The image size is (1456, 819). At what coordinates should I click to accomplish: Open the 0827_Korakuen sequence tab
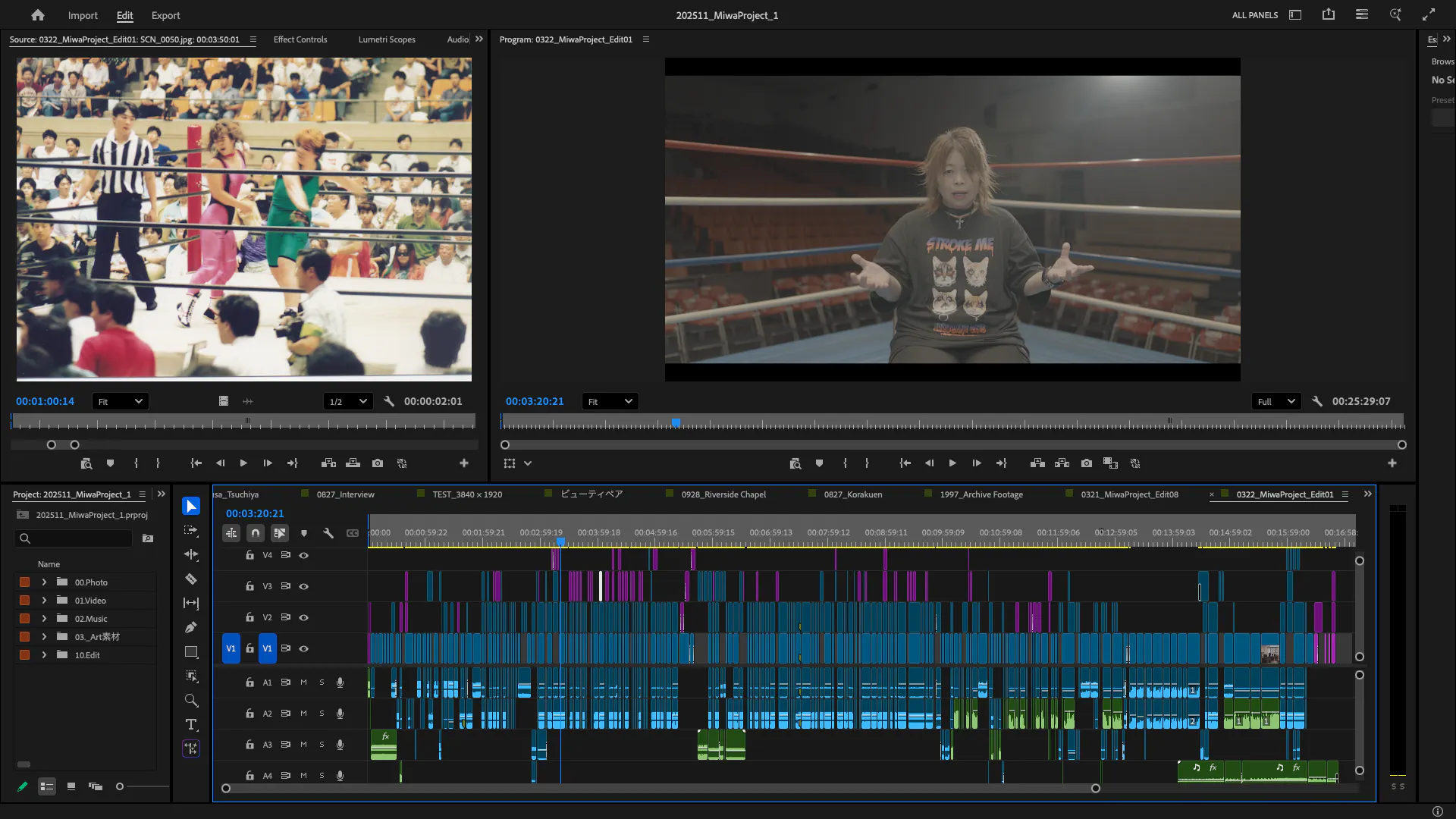853,494
